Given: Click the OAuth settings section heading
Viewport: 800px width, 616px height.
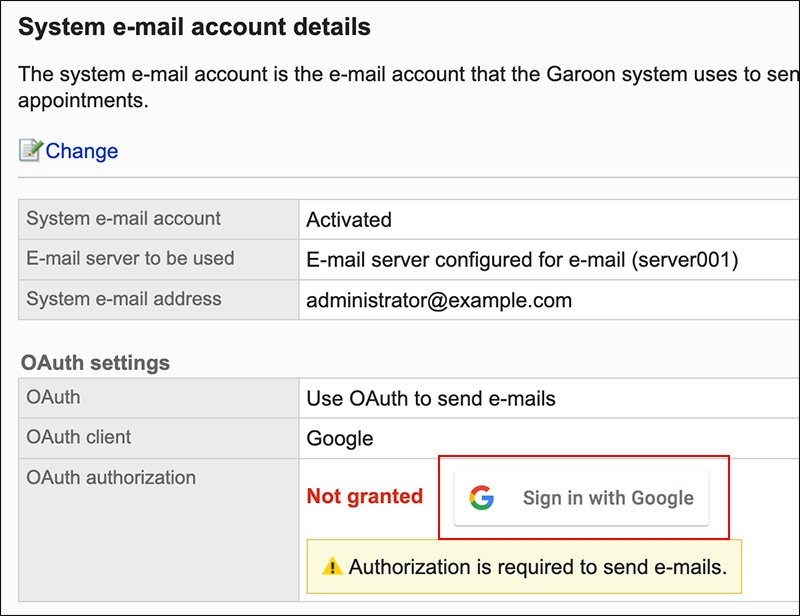Looking at the screenshot, I should (95, 363).
